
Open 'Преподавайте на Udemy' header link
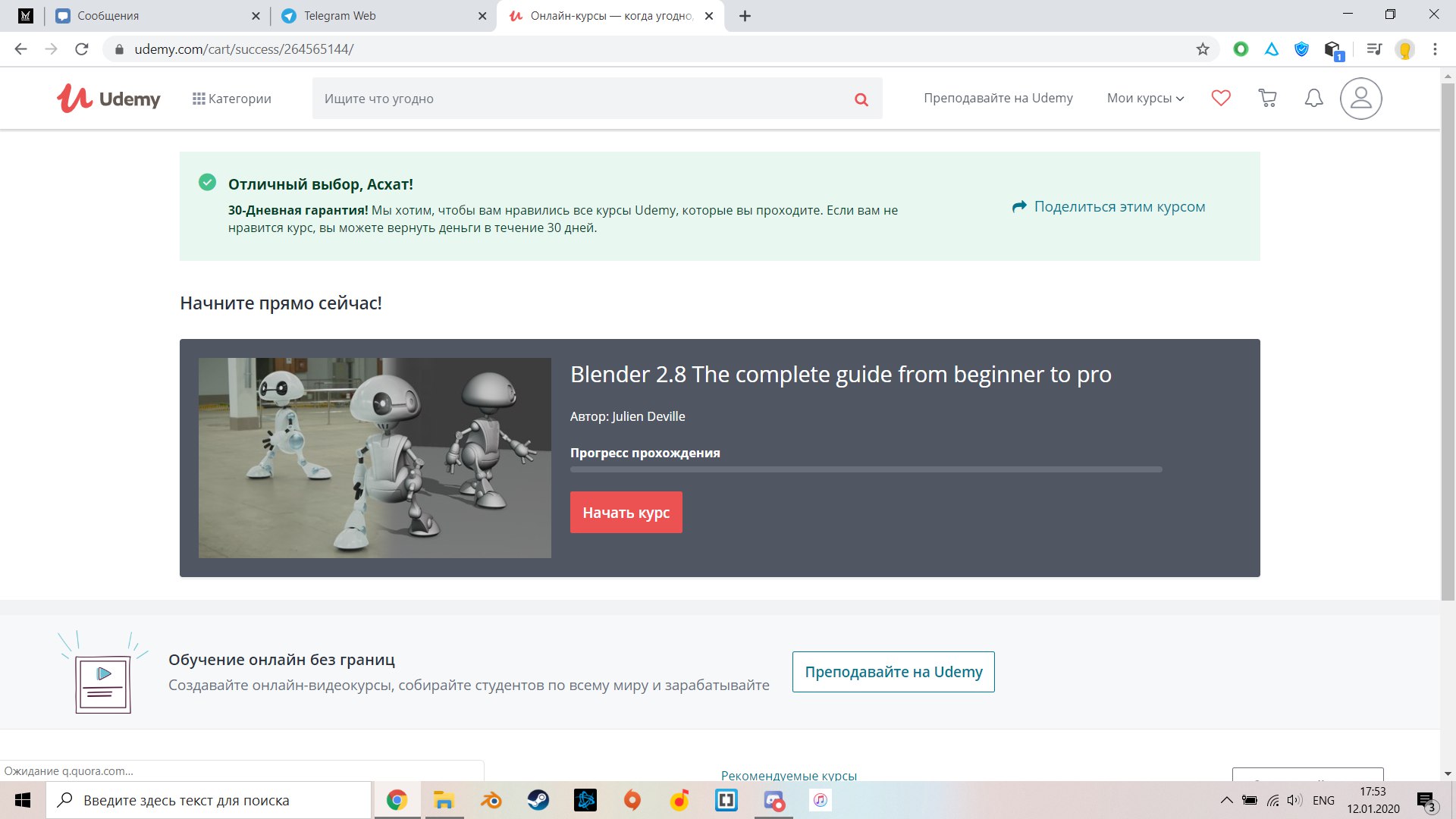(x=998, y=98)
